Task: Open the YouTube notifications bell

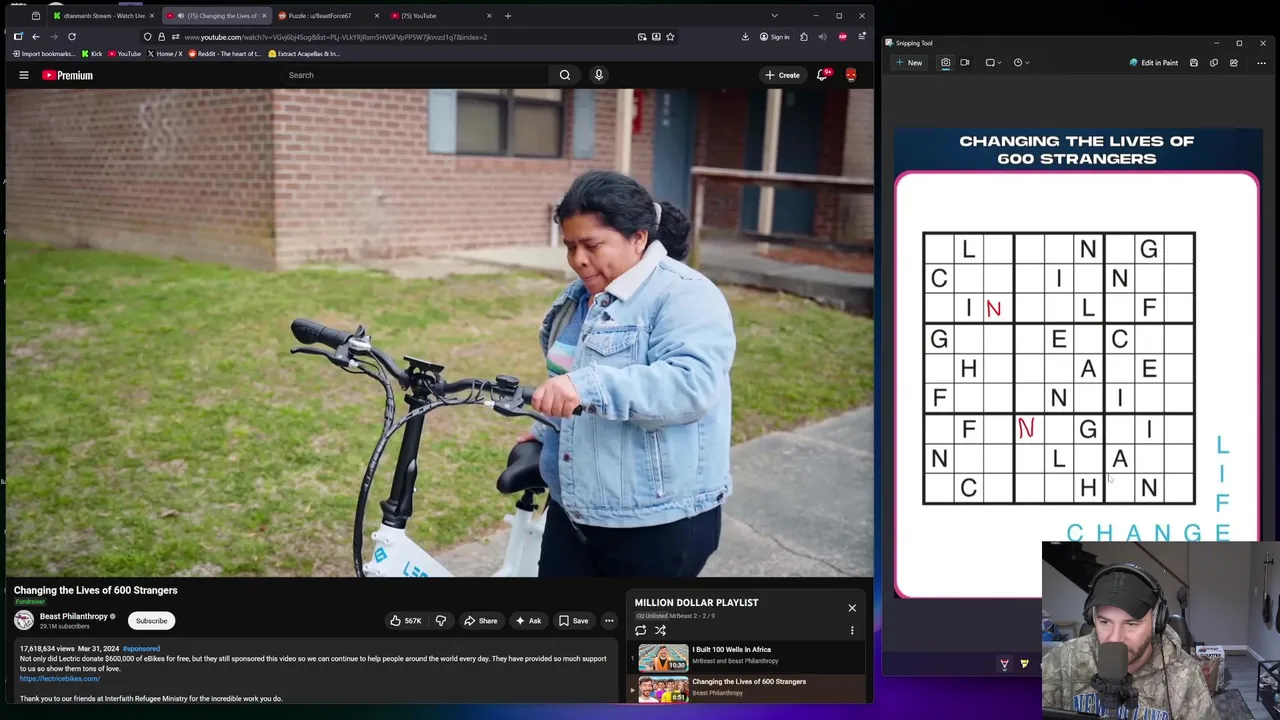Action: coord(822,75)
